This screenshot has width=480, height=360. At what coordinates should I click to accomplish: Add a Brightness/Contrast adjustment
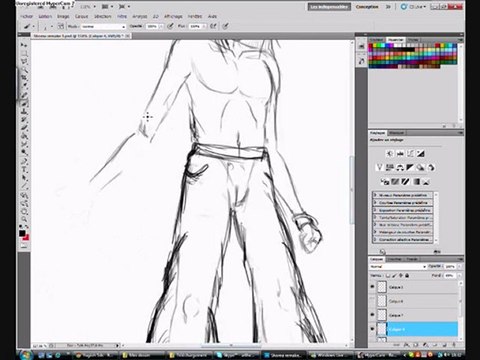coord(390,154)
